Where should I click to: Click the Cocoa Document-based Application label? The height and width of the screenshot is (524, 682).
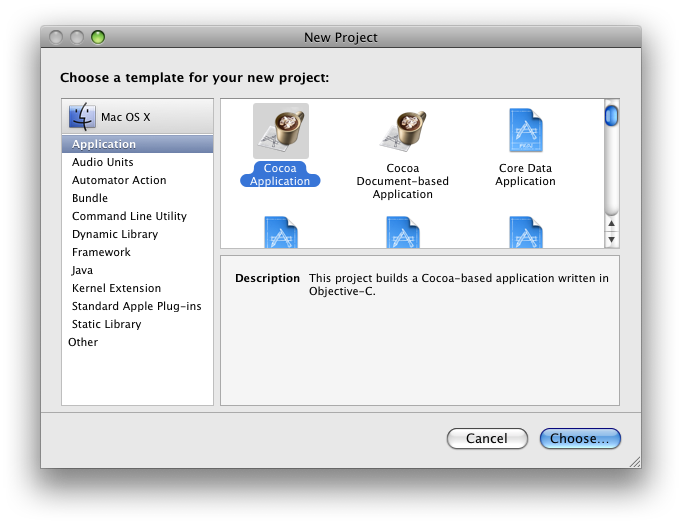pos(403,181)
